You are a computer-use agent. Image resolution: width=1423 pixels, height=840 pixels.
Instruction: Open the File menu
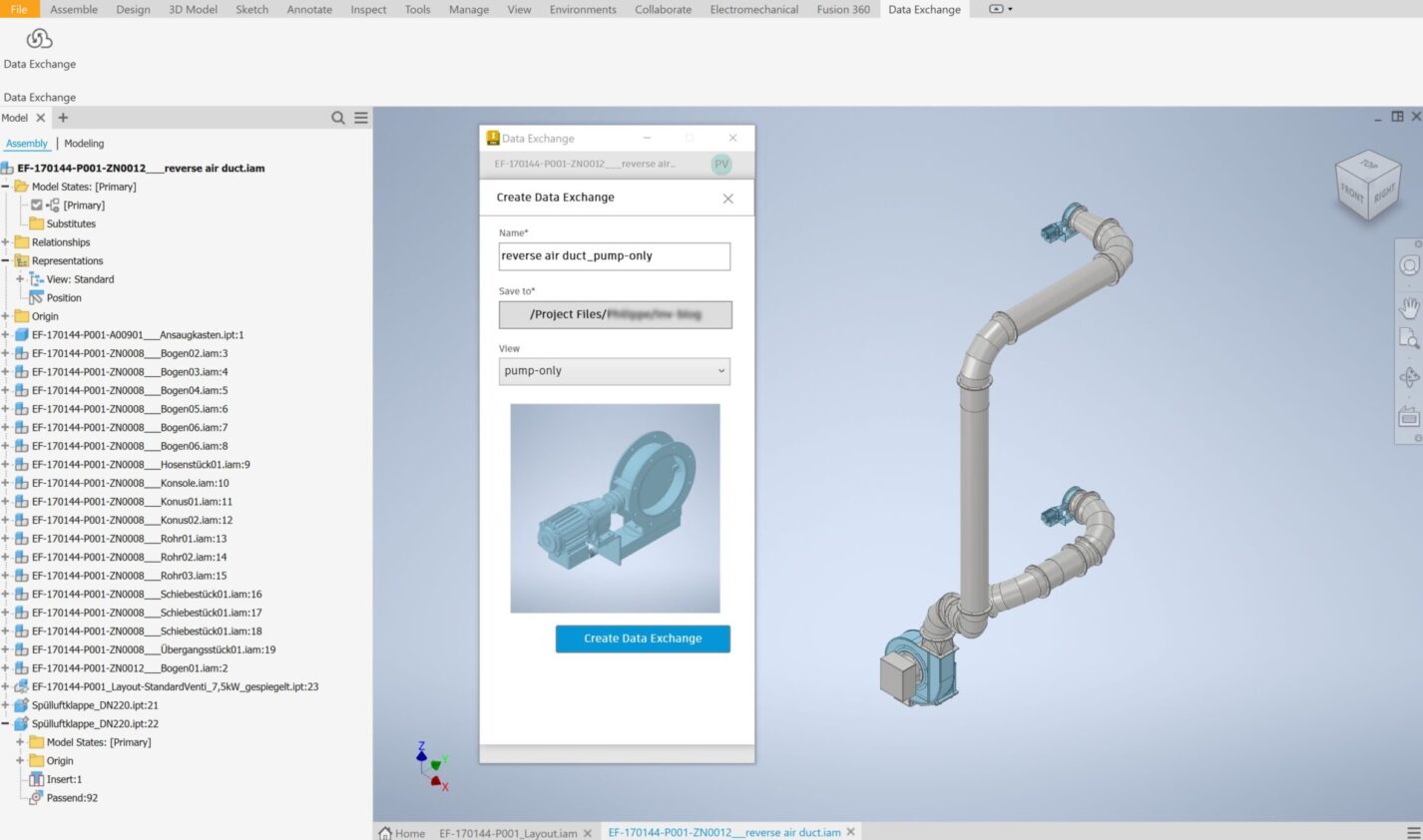point(19,9)
